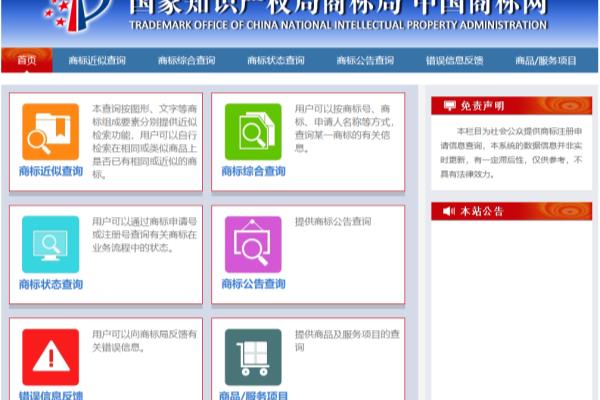
Task: Follow the blue 商标近似查询 card link
Action: click(x=51, y=171)
